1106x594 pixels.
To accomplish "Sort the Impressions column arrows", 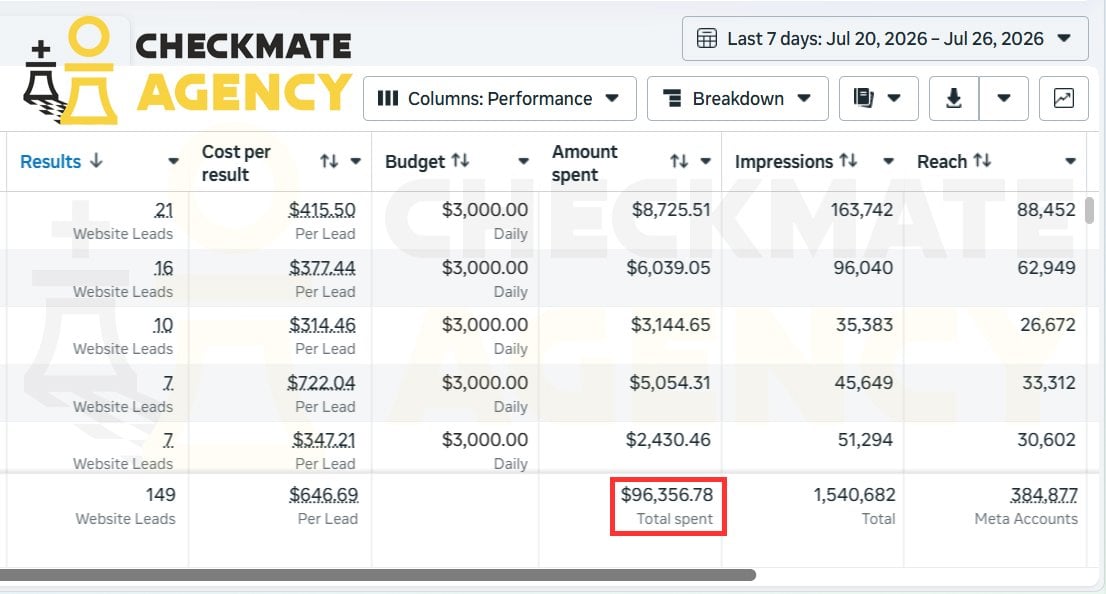I will [x=848, y=161].
